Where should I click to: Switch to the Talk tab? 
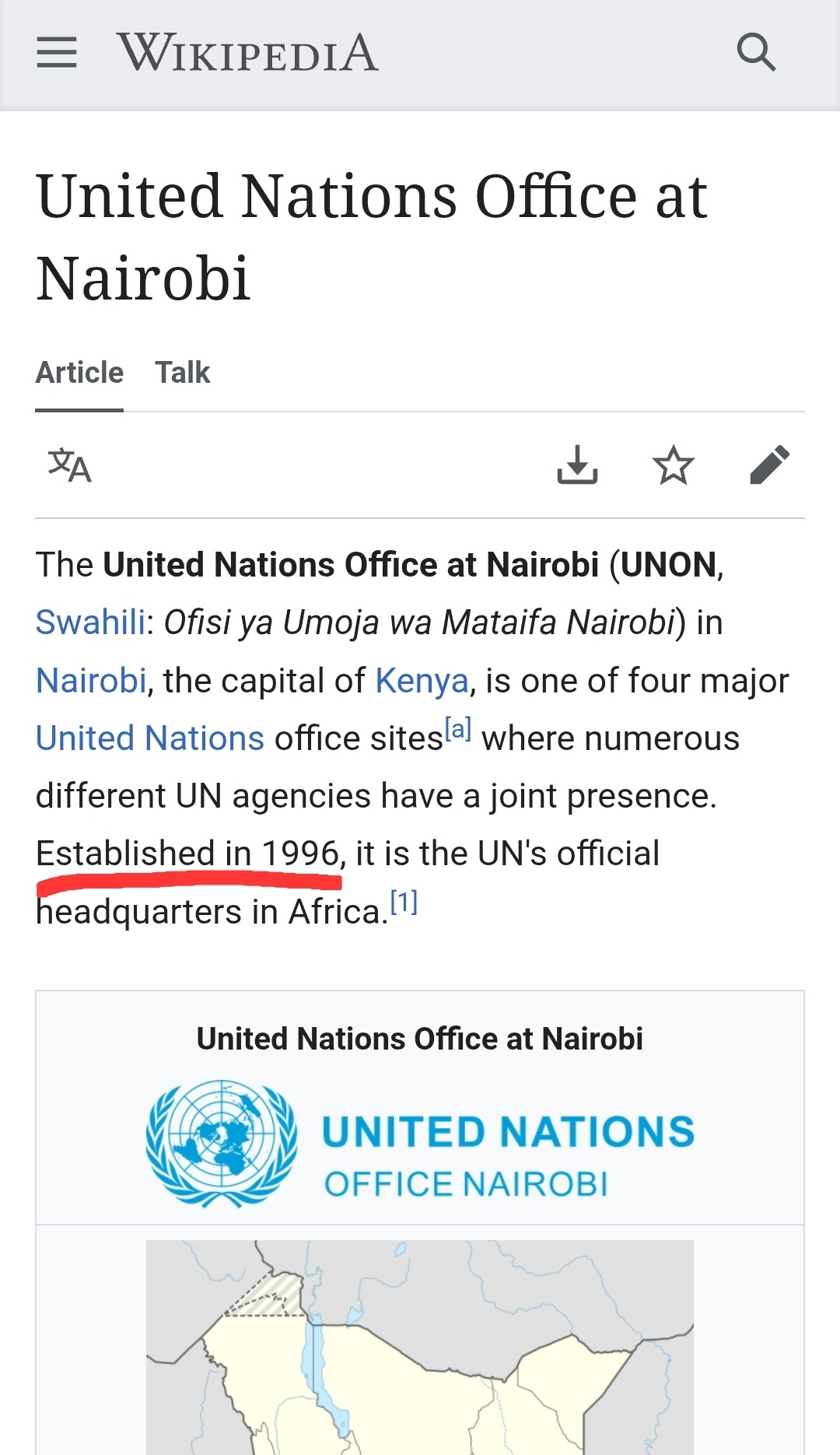183,373
